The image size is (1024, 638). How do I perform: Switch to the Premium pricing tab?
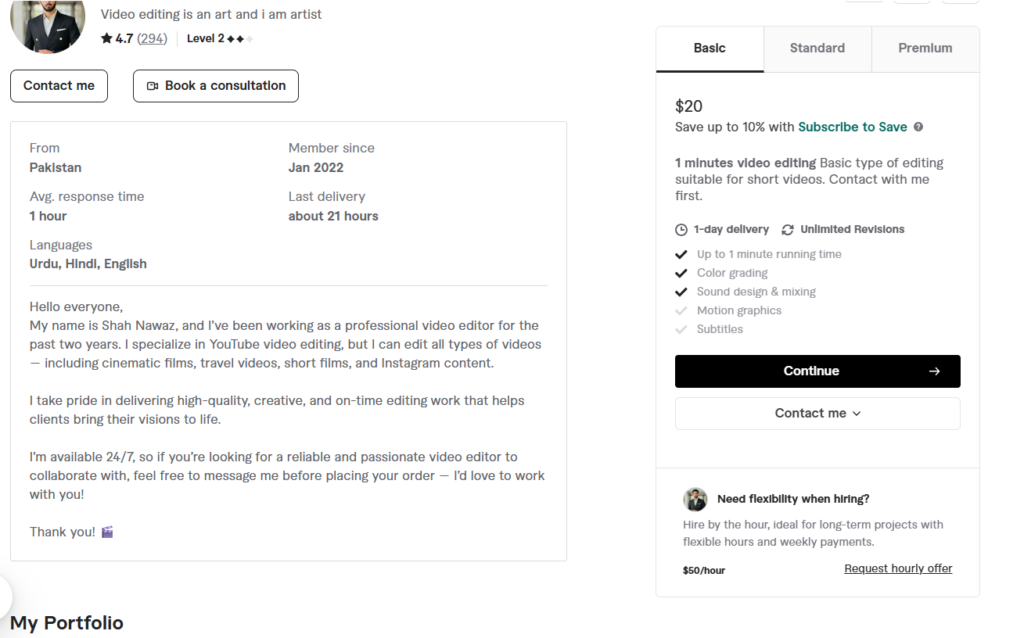[924, 47]
